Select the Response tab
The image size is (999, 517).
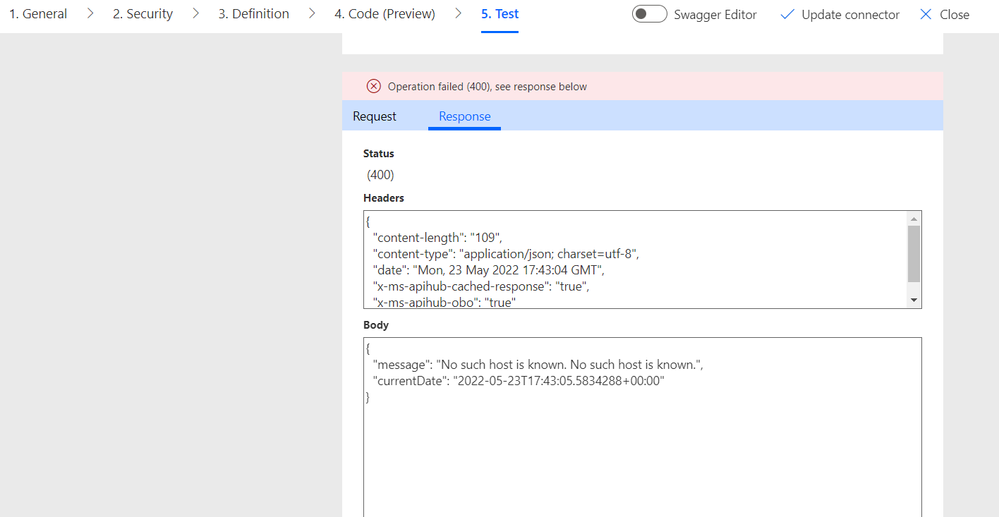[465, 116]
